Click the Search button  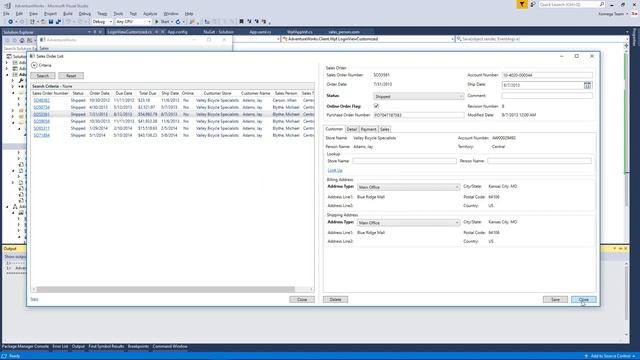43,76
